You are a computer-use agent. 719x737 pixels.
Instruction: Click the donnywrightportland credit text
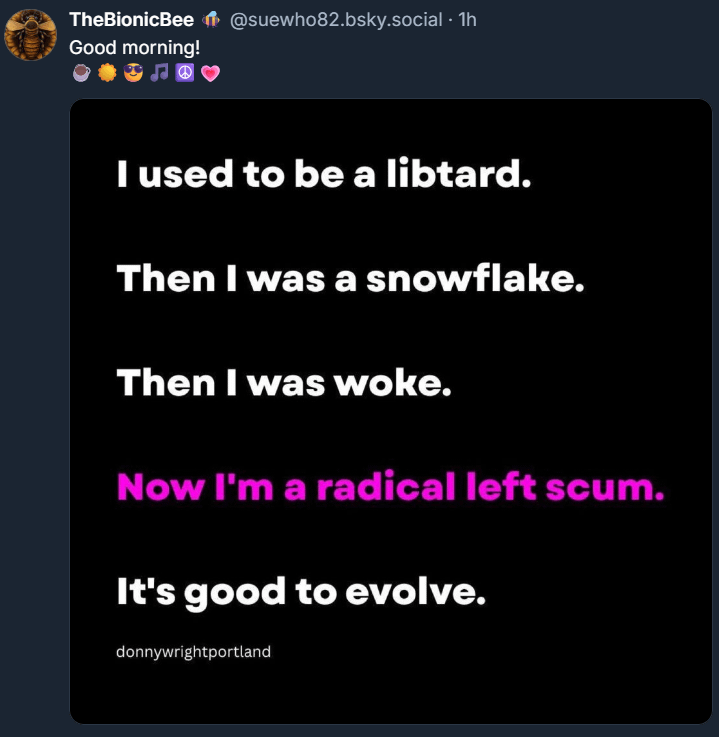point(193,652)
